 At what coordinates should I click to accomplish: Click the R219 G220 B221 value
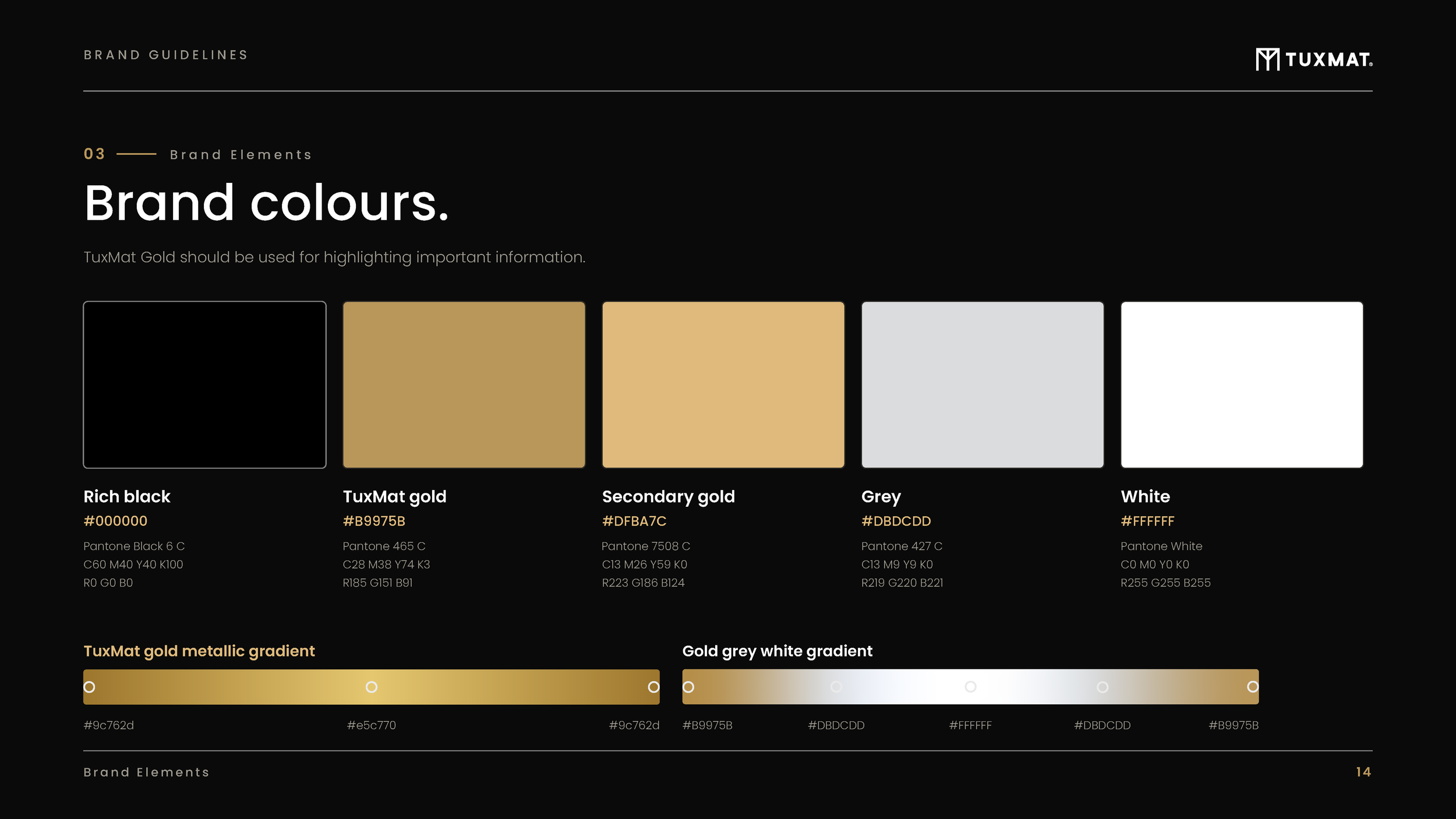tap(902, 583)
